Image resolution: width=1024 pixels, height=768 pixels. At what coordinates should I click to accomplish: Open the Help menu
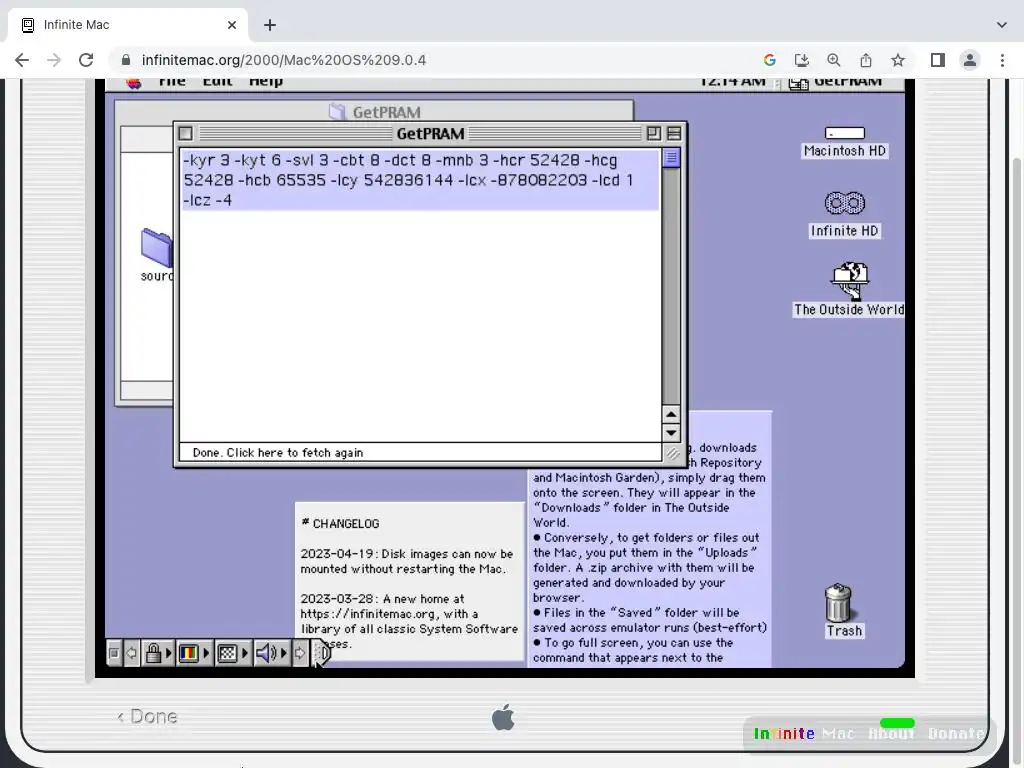265,82
